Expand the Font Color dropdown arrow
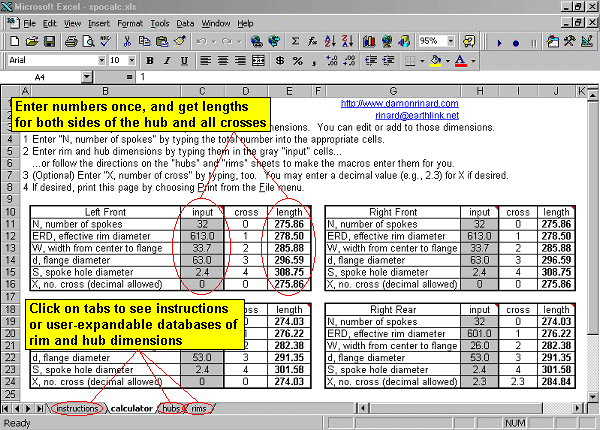Viewport: 600px width, 430px height. click(x=473, y=60)
